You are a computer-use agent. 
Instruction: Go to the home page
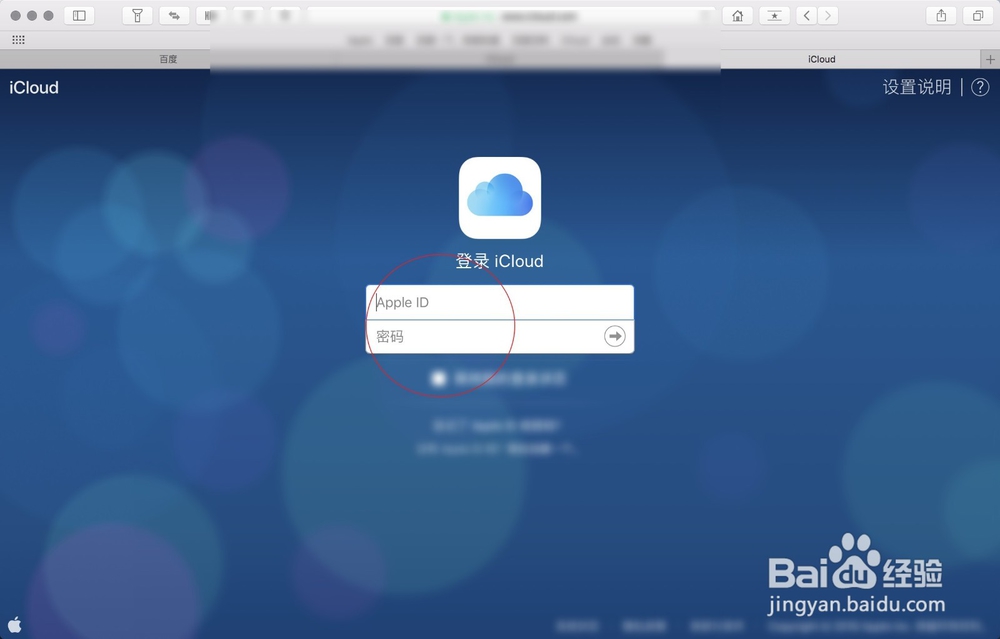click(737, 15)
